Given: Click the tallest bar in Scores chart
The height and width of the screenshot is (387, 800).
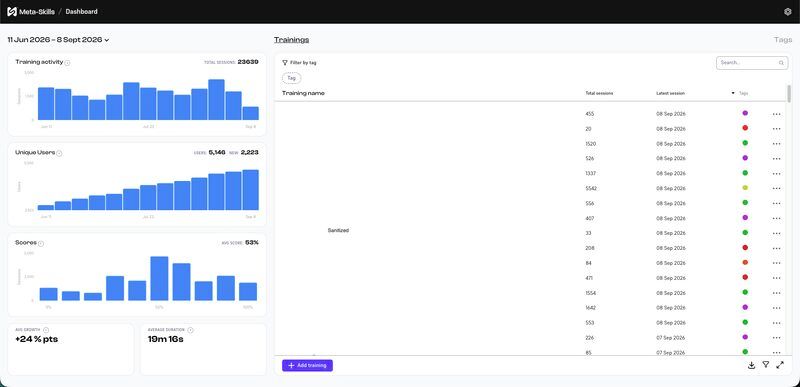Looking at the screenshot, I should coord(159,278).
